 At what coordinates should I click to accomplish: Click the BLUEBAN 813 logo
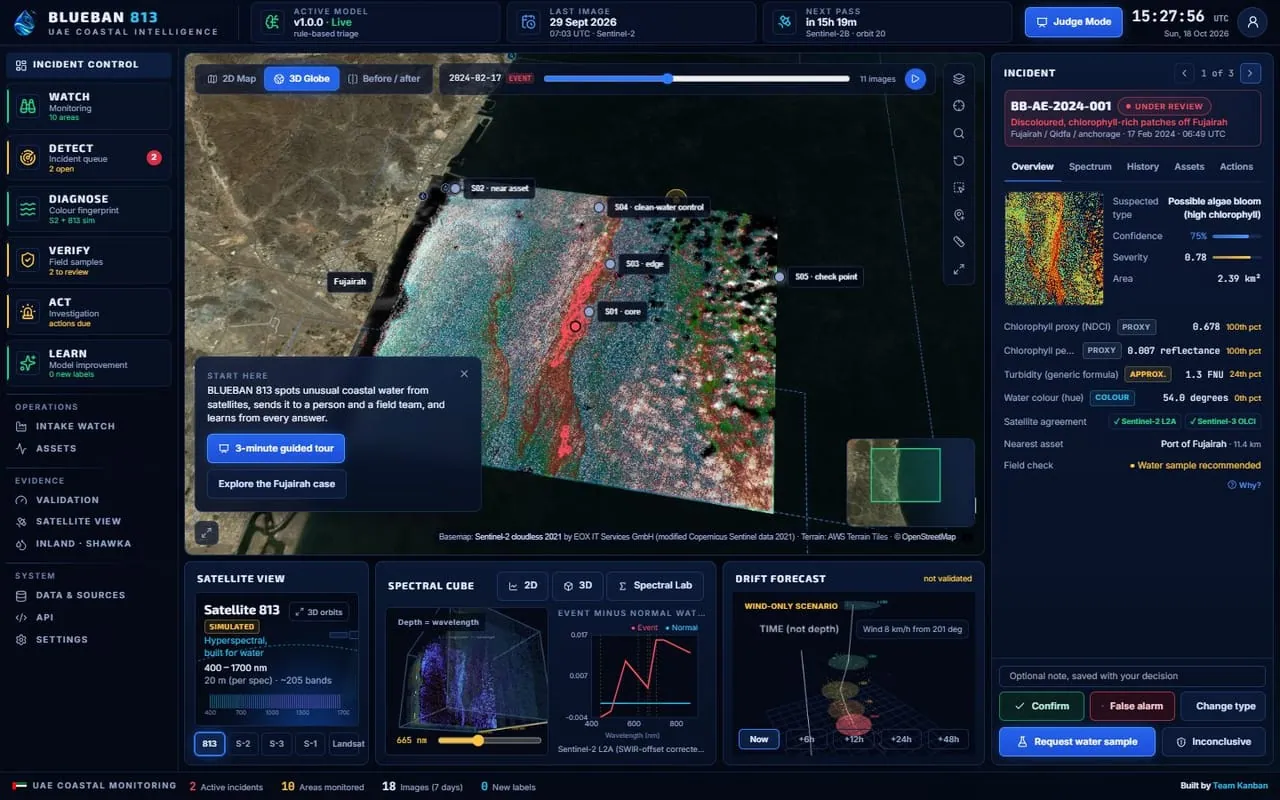click(26, 22)
